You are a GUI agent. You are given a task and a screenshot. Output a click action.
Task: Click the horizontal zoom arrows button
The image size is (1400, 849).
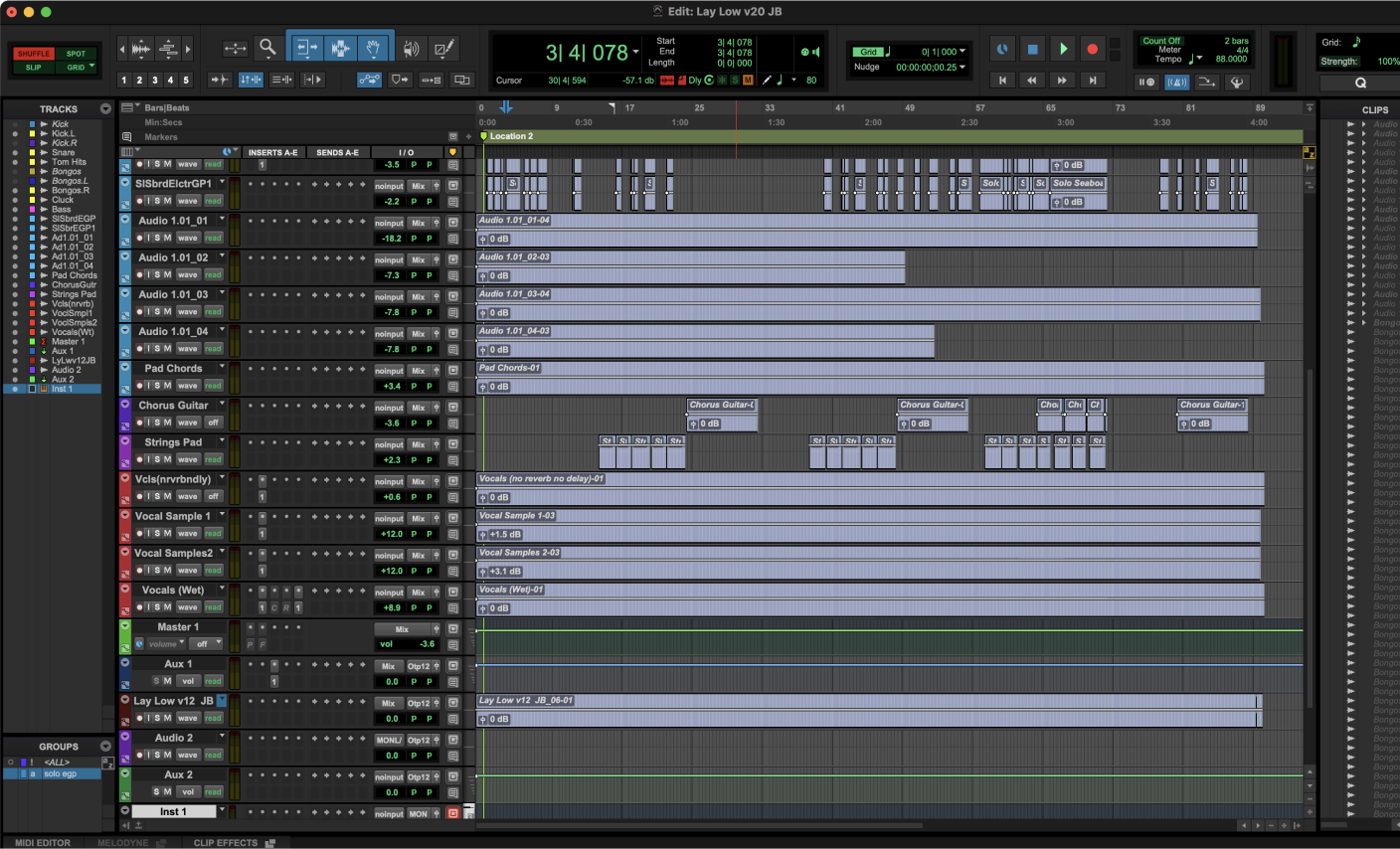(235, 48)
